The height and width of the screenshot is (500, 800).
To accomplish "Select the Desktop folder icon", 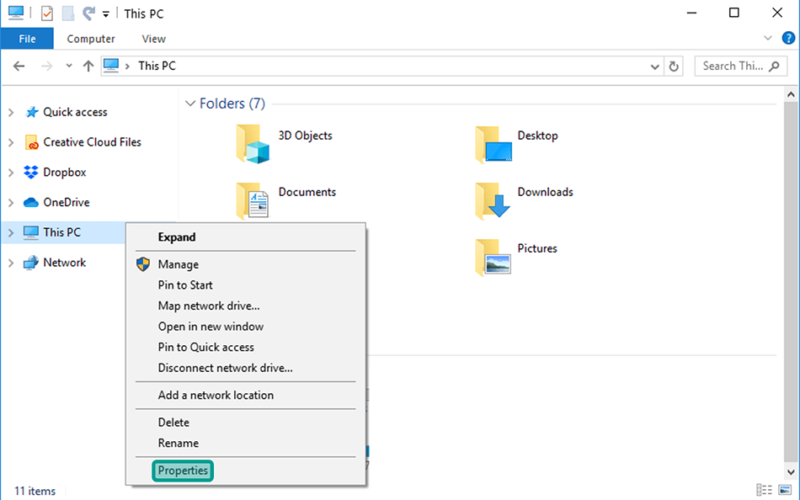I will pyautogui.click(x=493, y=144).
